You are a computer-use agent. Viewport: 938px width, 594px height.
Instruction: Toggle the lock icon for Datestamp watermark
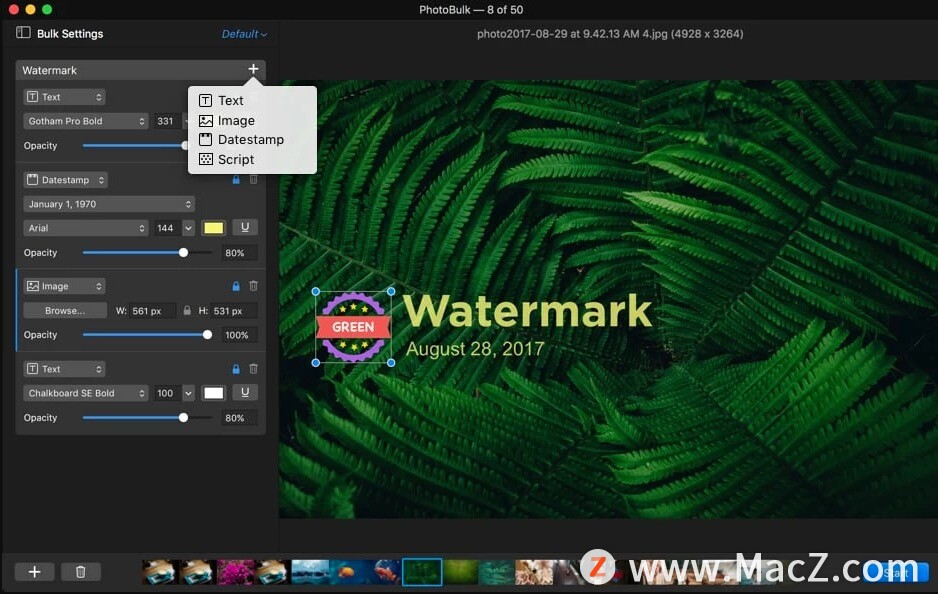236,179
